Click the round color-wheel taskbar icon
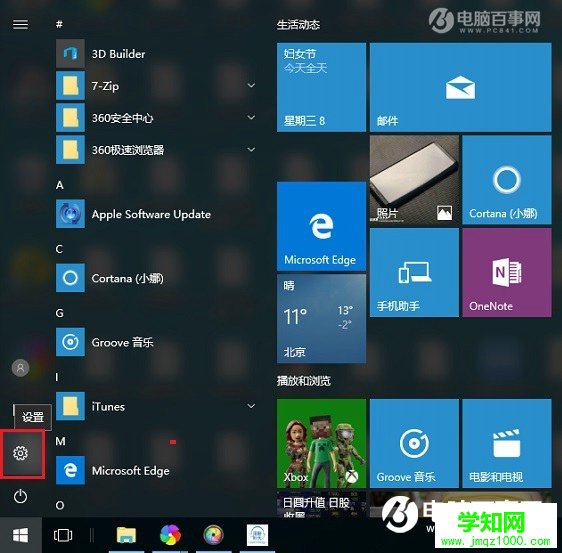562x553 pixels. pyautogui.click(x=214, y=535)
